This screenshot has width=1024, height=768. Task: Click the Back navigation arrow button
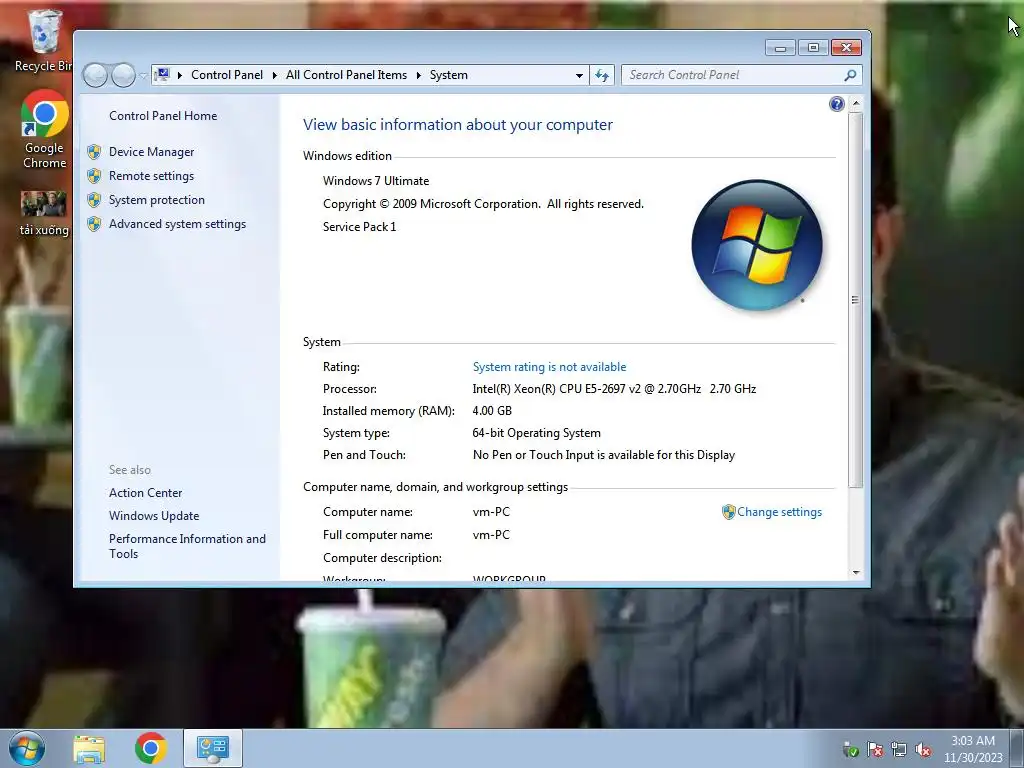(95, 75)
